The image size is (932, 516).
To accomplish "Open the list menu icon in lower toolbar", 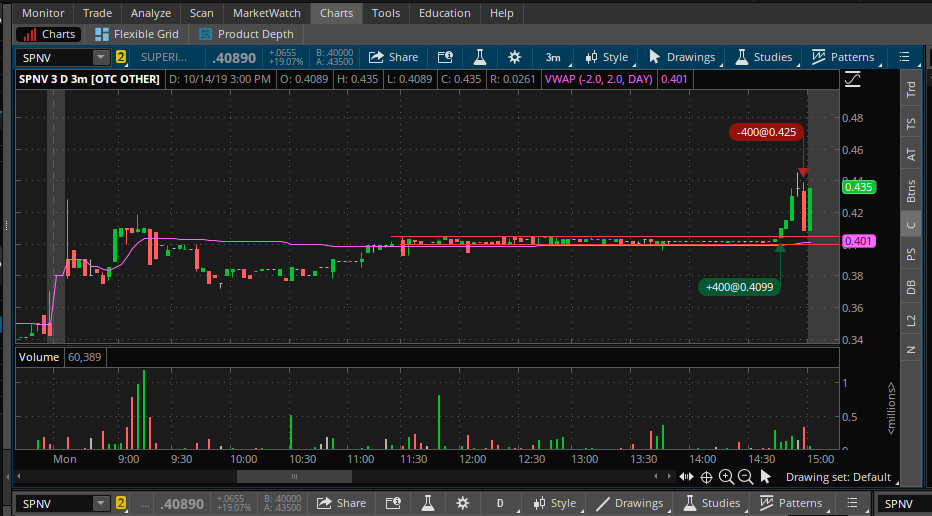I will [852, 504].
